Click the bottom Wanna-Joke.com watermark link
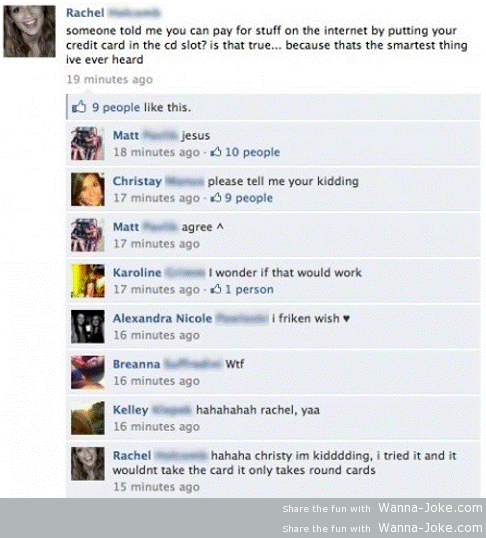This screenshot has height=538, width=486. click(x=430, y=527)
